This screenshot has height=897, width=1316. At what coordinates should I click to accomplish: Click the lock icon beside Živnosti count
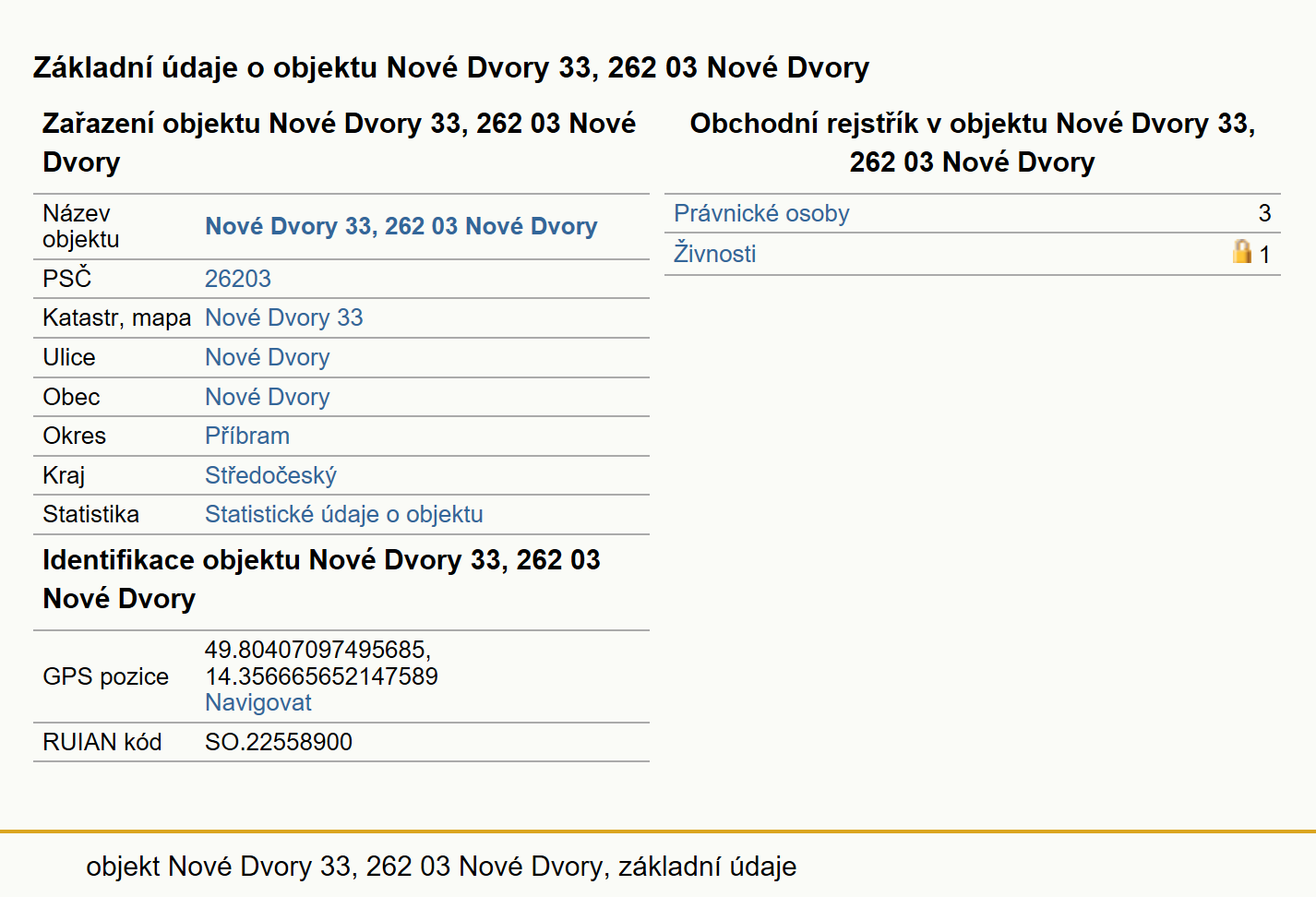point(1242,251)
